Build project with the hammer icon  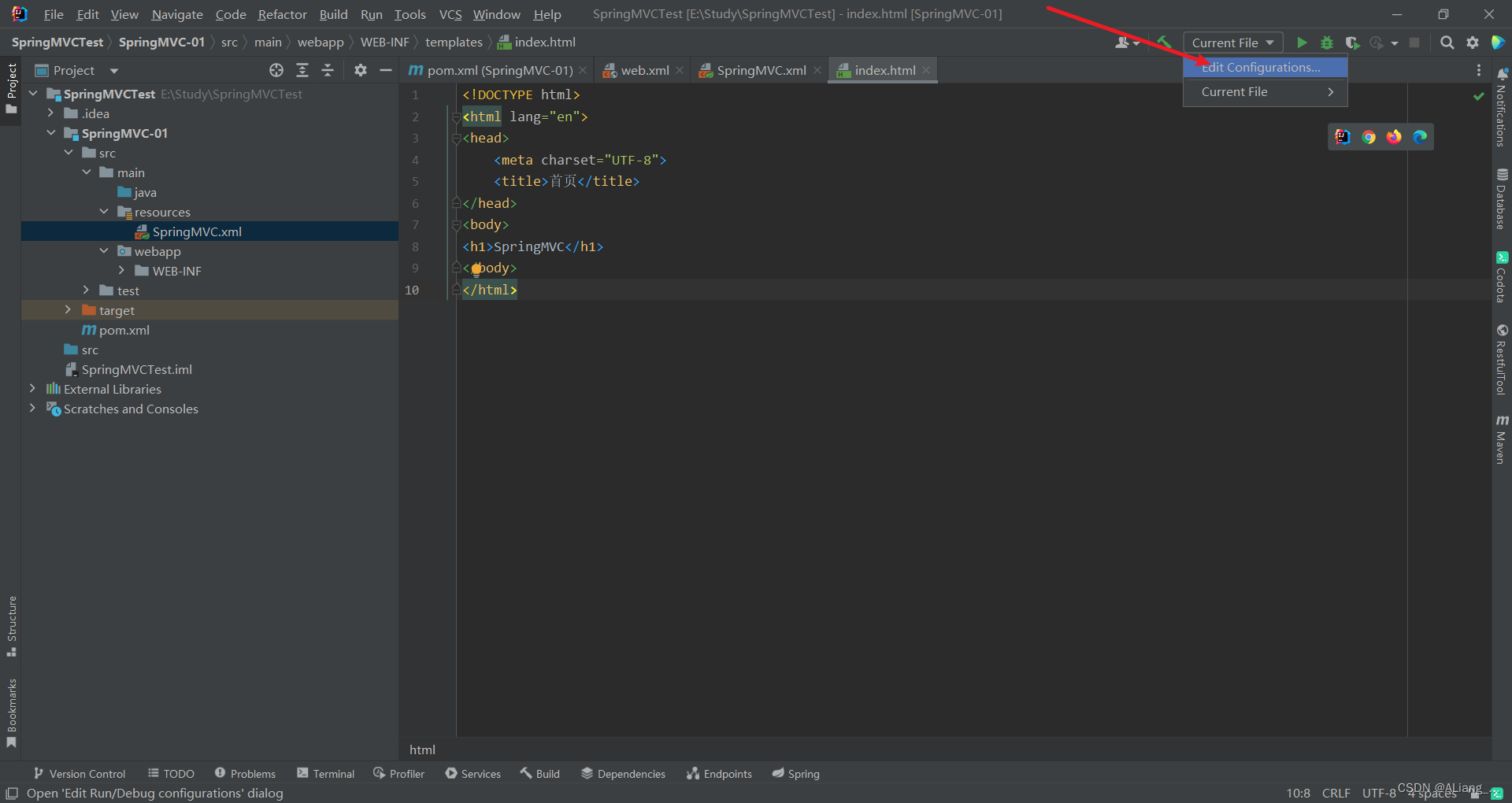pyautogui.click(x=1164, y=43)
